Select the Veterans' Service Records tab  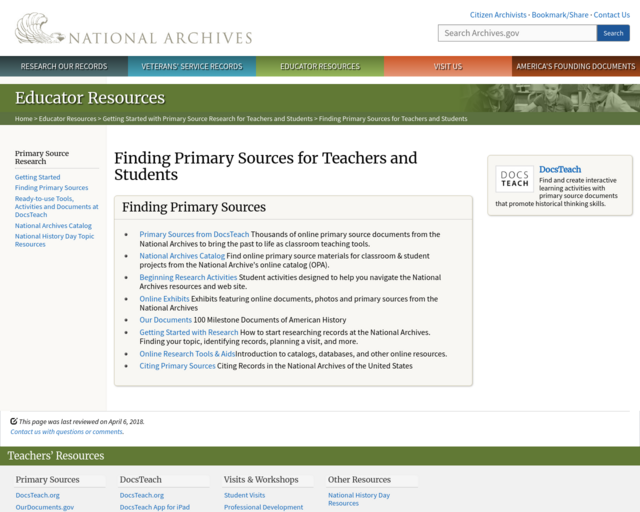[x=192, y=66]
